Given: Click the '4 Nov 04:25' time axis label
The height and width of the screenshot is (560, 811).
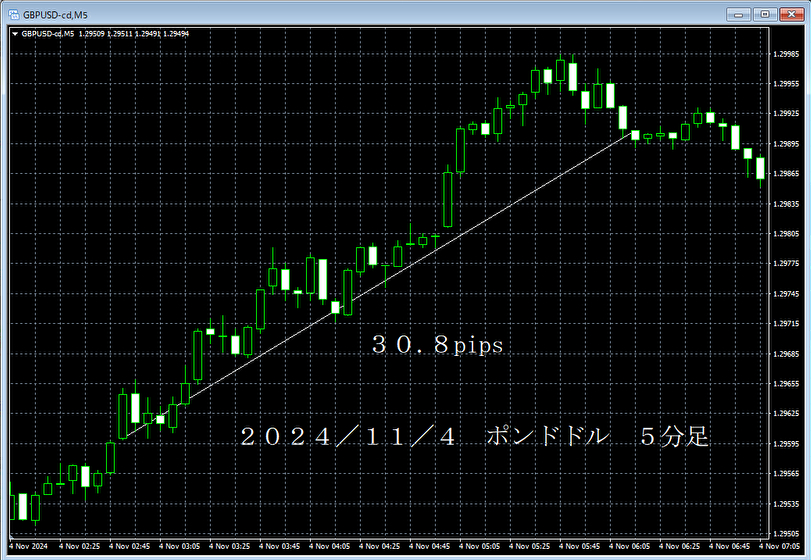Looking at the screenshot, I should [x=379, y=546].
